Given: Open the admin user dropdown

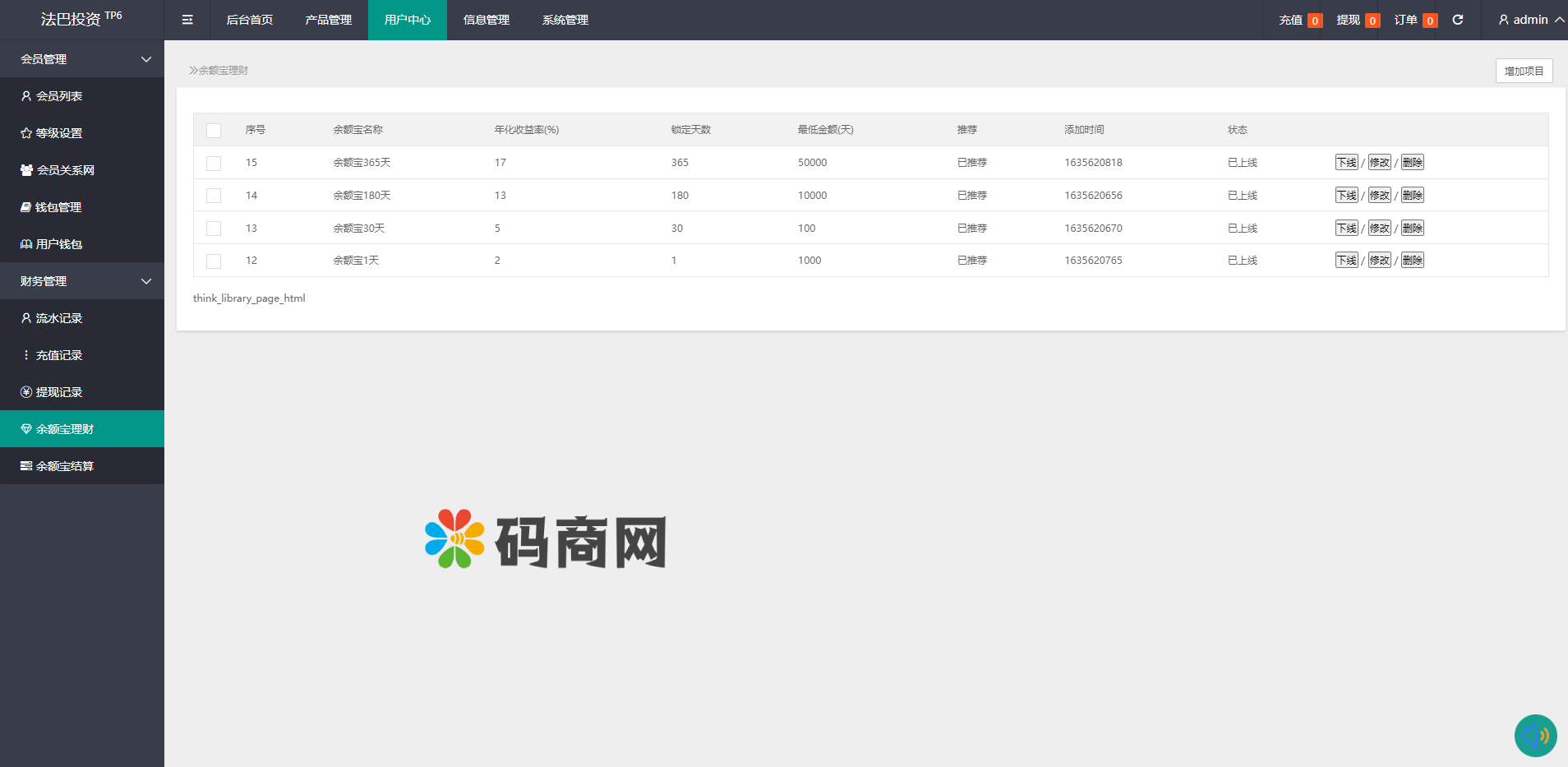Looking at the screenshot, I should coord(1530,20).
